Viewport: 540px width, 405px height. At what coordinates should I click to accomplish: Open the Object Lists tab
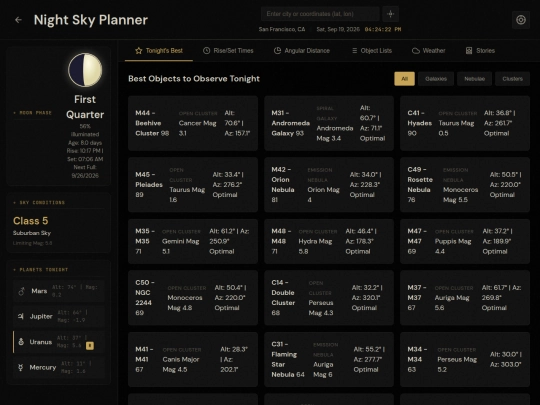(x=372, y=51)
